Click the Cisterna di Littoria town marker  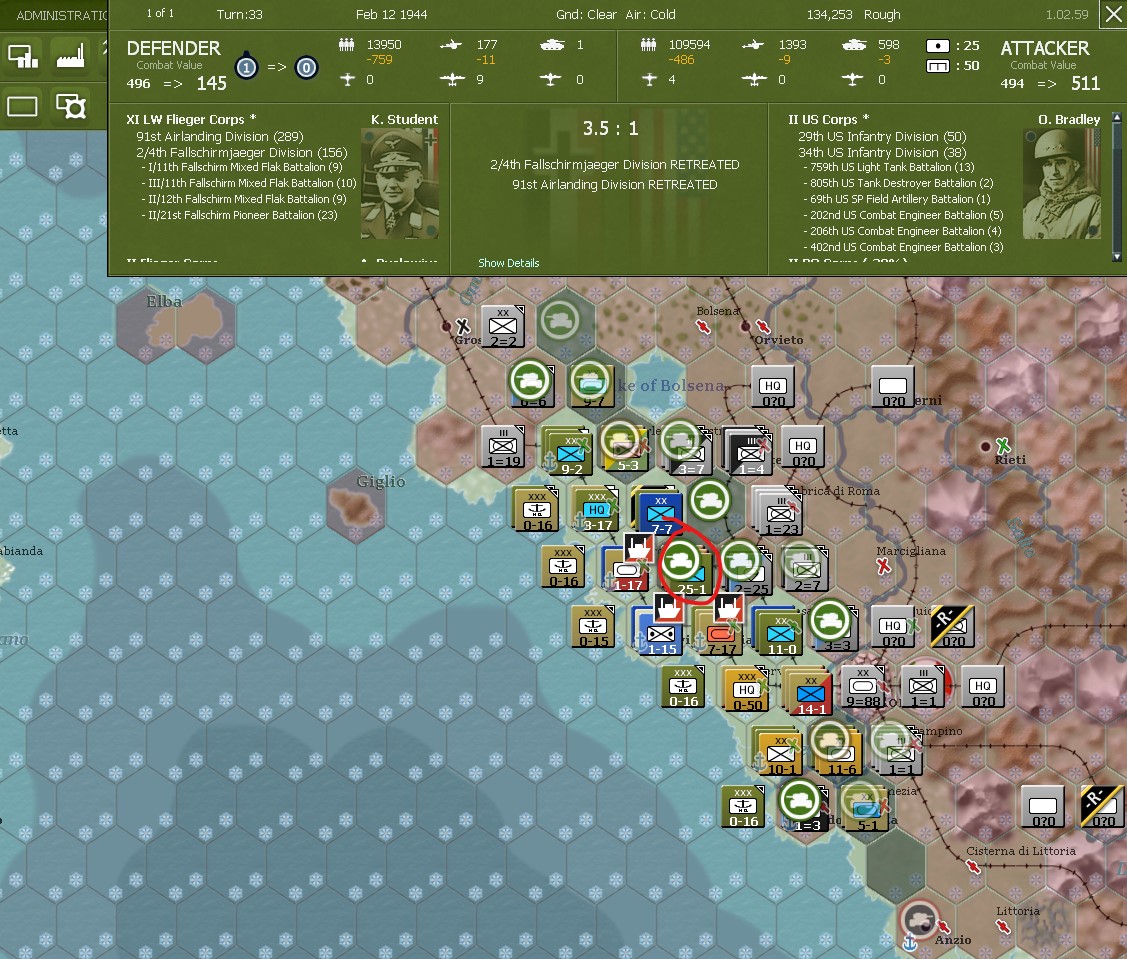pos(973,867)
